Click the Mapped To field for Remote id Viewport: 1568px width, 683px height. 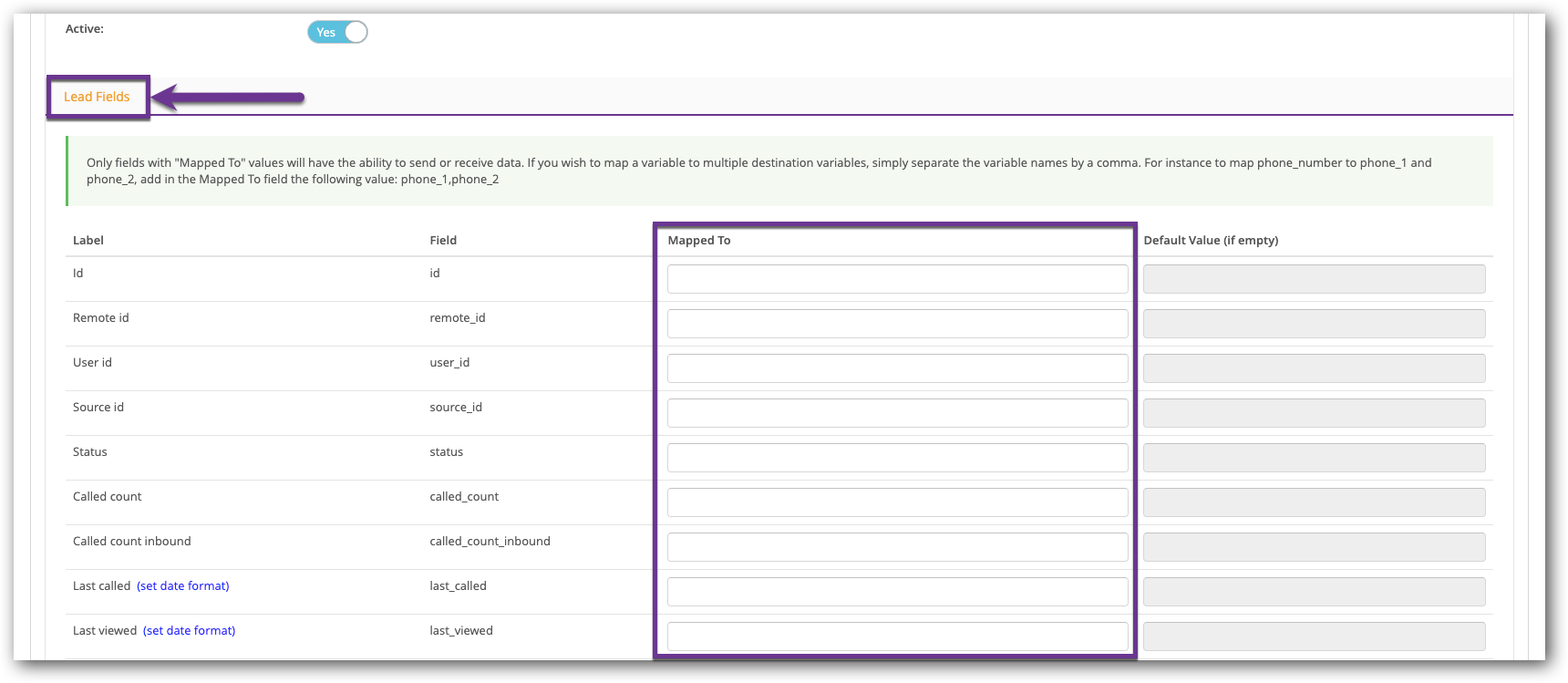[x=897, y=324]
